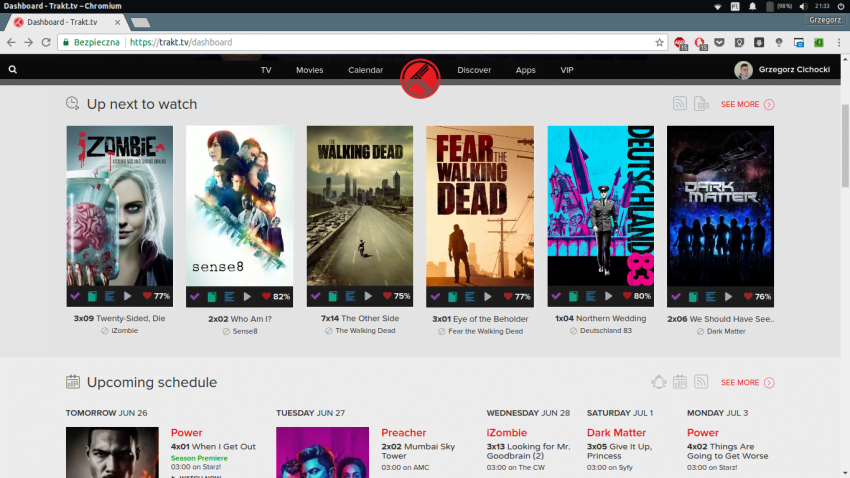Open Dark Matter link in Upcoming schedule

(x=616, y=432)
